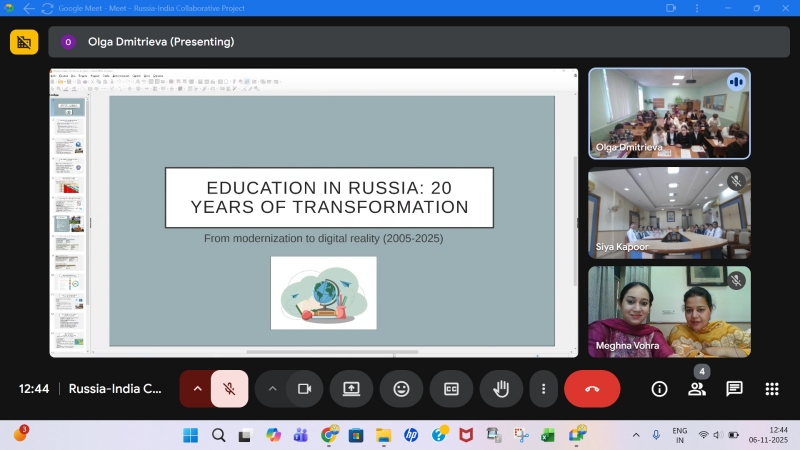This screenshot has height=450, width=800.
Task: Click Olga Dmitrieva (Presenting) banner
Action: click(160, 42)
